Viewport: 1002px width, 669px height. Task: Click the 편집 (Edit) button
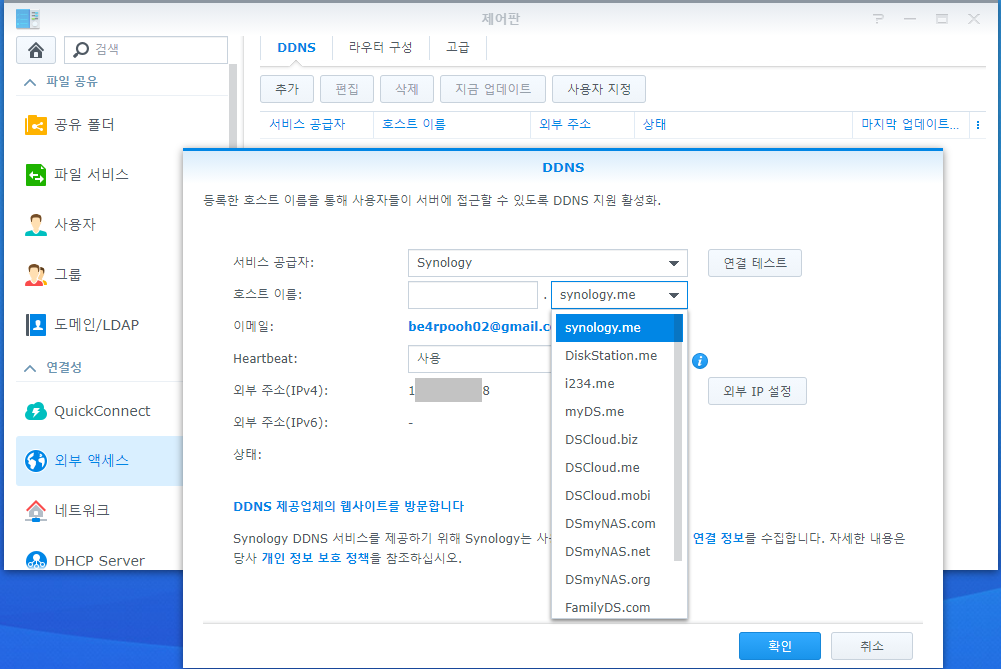pyautogui.click(x=347, y=89)
